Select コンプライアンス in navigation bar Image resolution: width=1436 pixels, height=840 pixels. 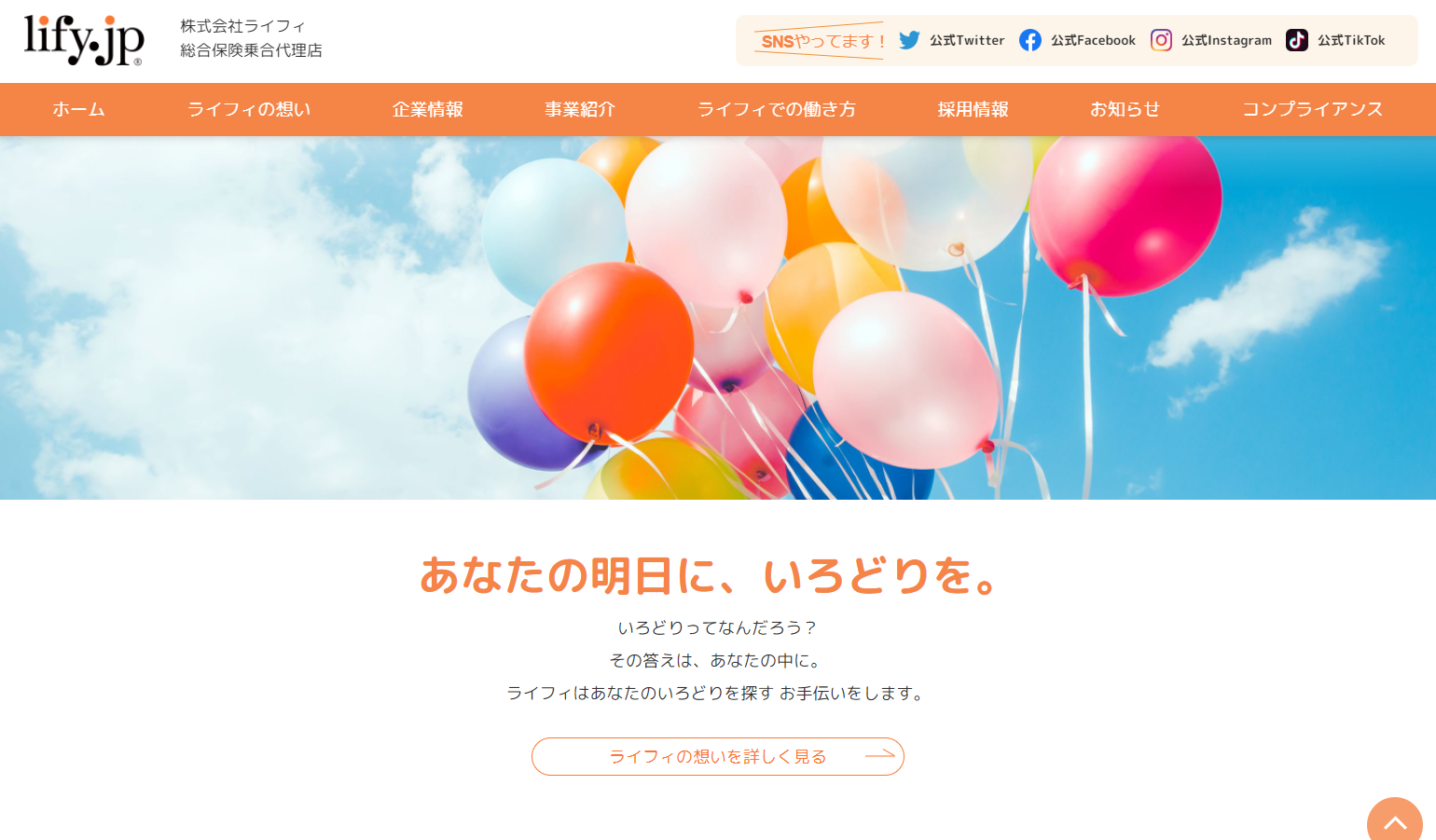pos(1313,109)
